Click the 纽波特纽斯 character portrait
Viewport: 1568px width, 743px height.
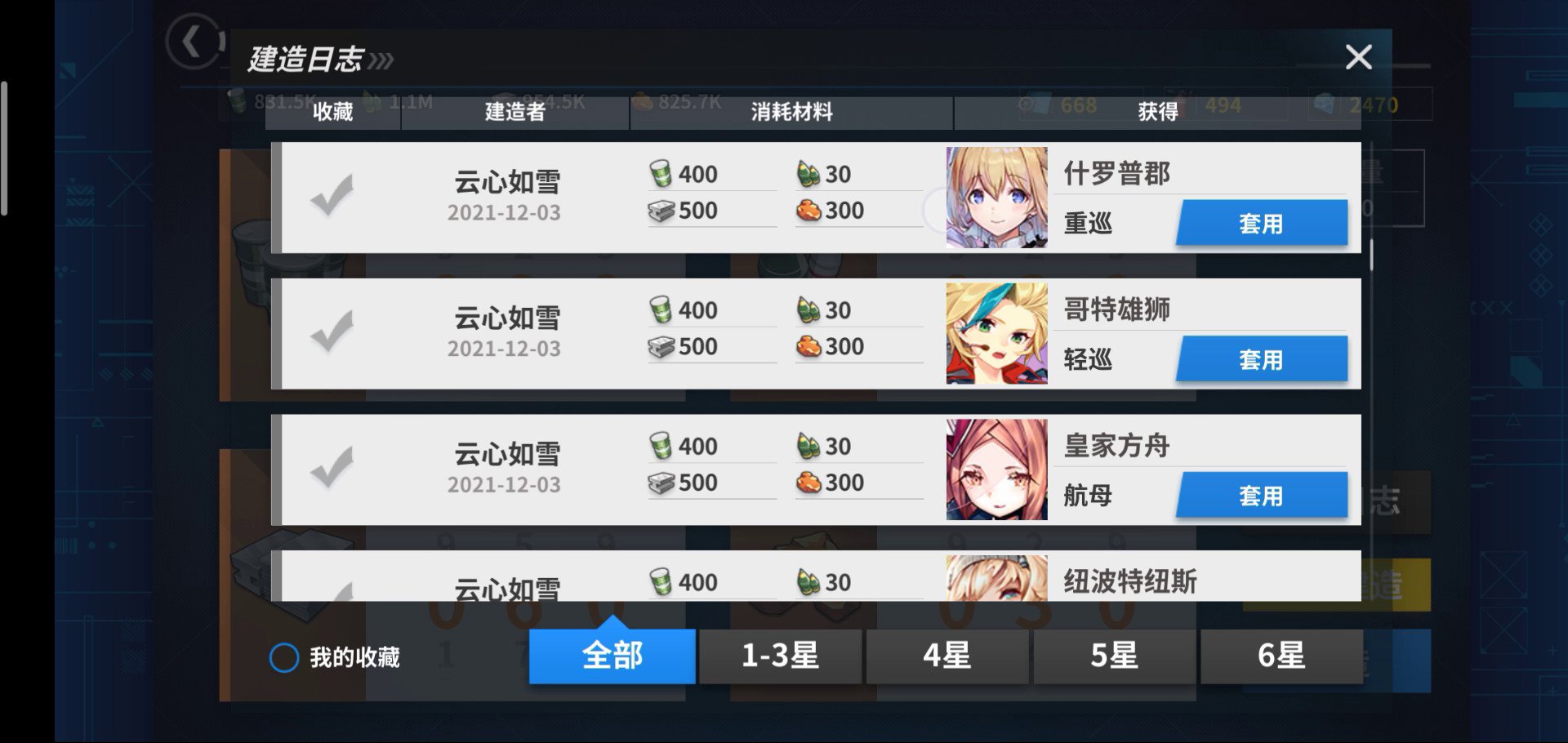click(x=996, y=578)
